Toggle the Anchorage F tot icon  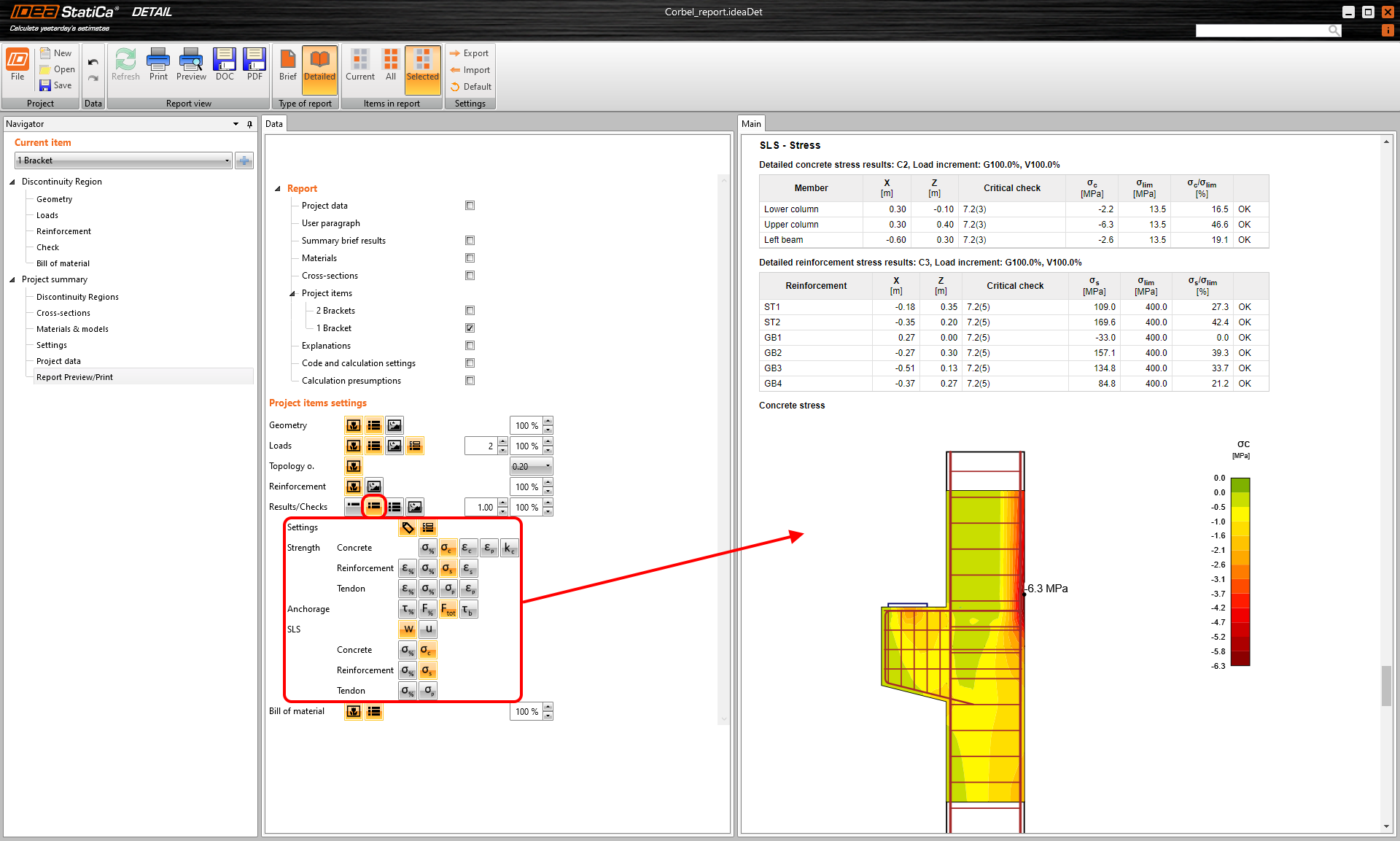[x=448, y=609]
